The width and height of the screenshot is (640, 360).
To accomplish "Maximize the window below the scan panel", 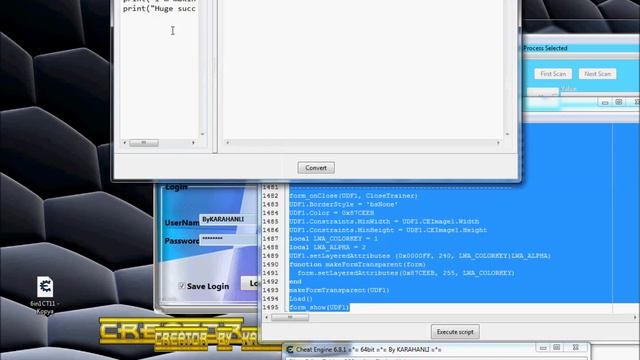I will 619,102.
